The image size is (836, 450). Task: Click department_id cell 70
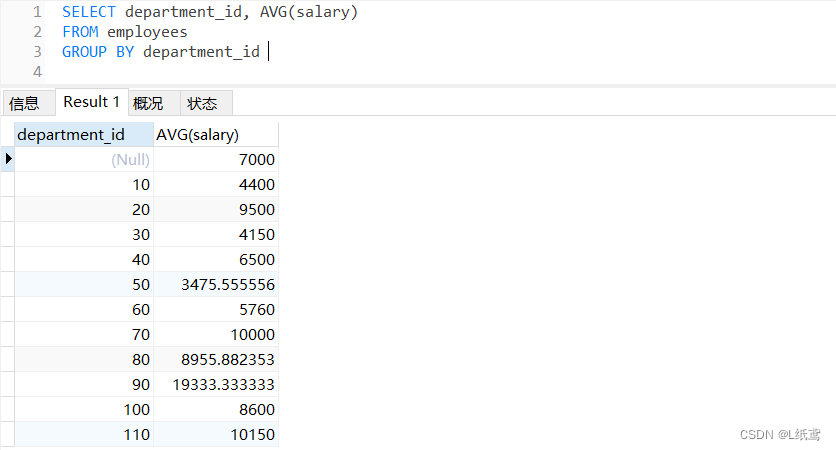(x=84, y=335)
